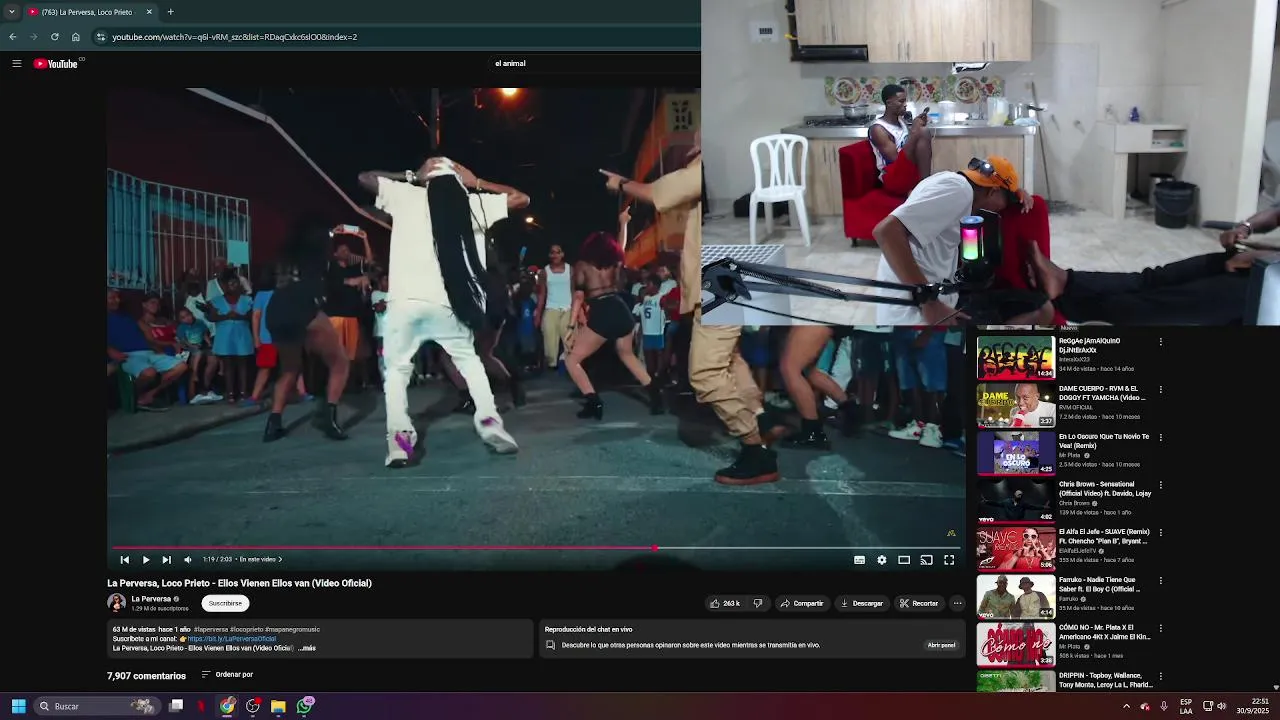Open options menu for Chris Brown Sensational

pyautogui.click(x=1161, y=485)
